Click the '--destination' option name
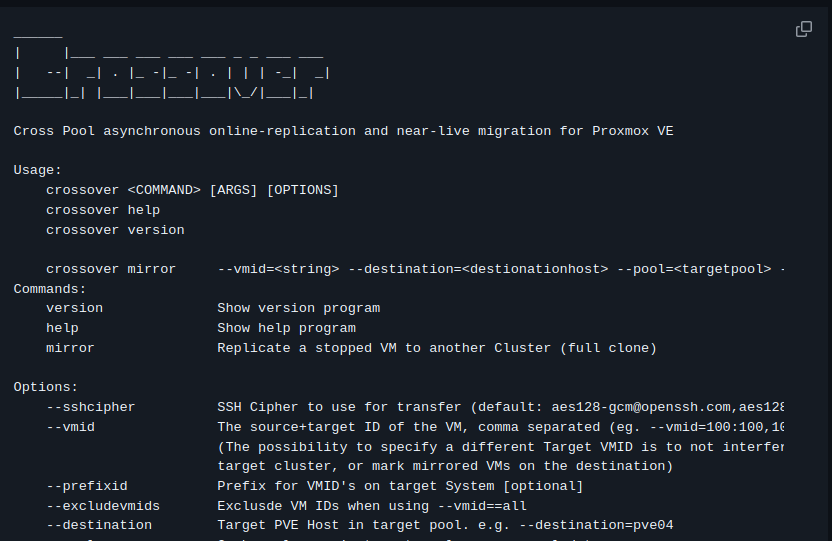Screen dimensions: 832x541 (99, 525)
